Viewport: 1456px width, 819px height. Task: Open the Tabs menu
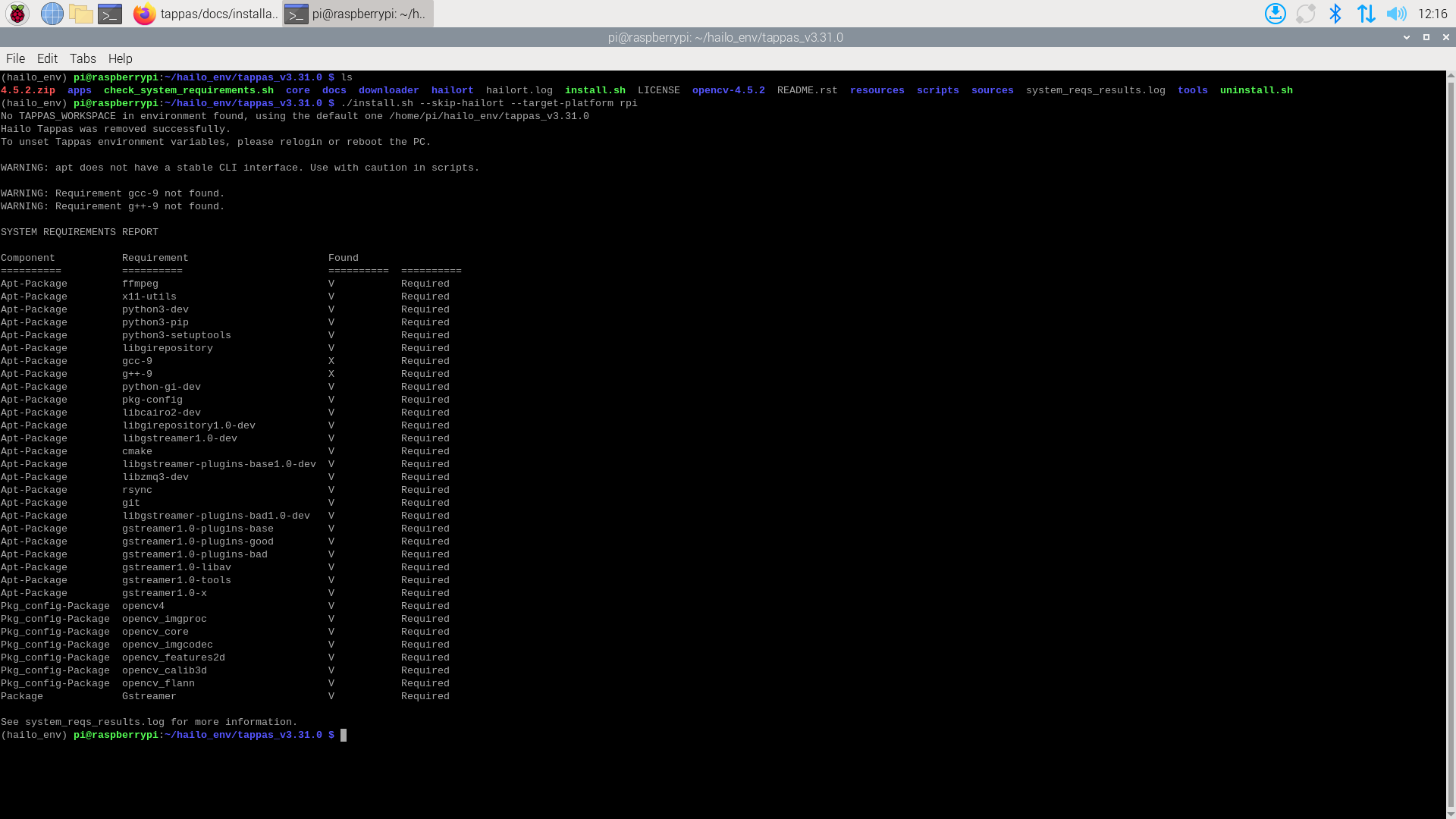tap(83, 58)
